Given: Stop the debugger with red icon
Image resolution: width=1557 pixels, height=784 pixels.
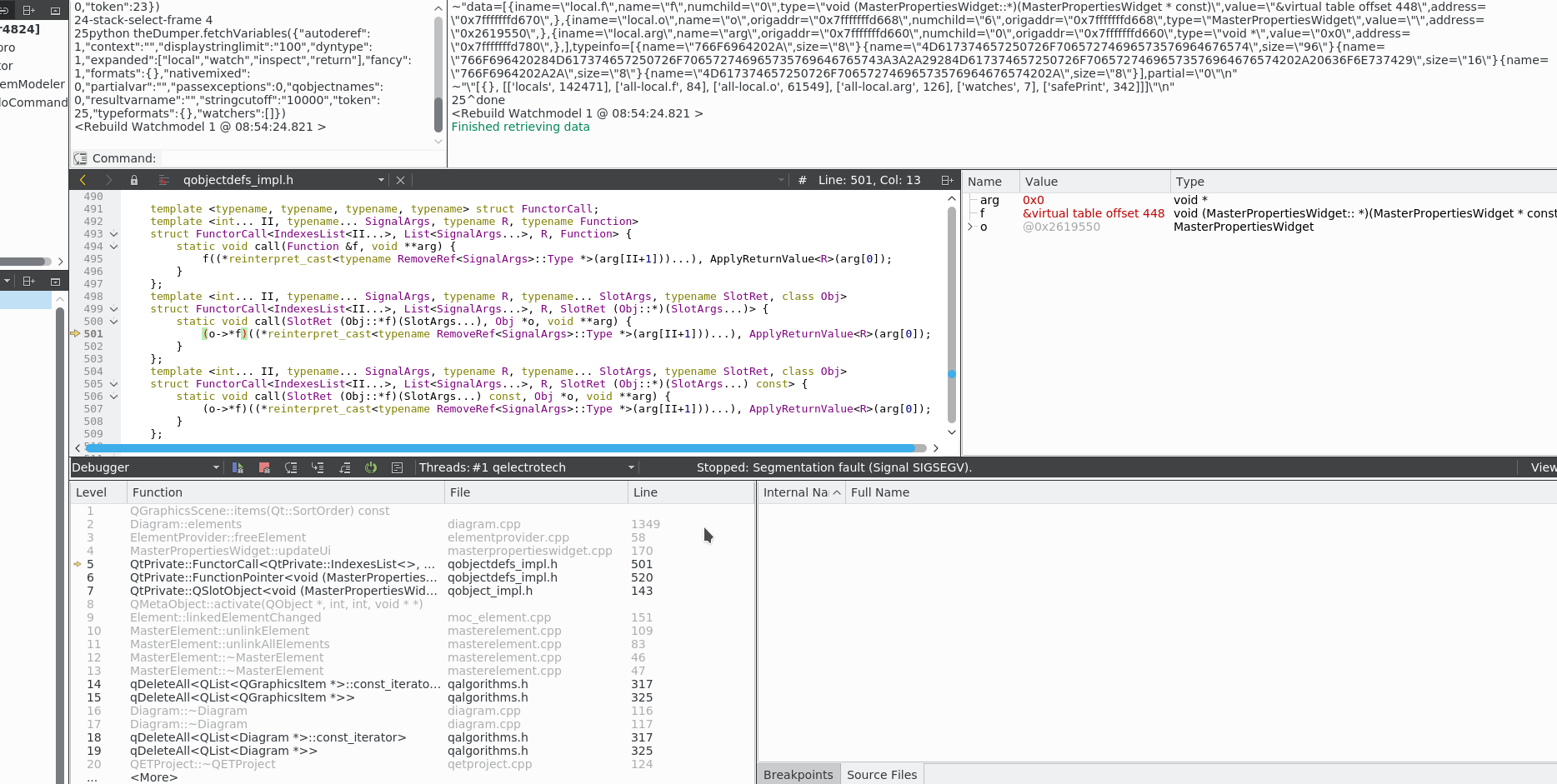Looking at the screenshot, I should click(x=264, y=468).
